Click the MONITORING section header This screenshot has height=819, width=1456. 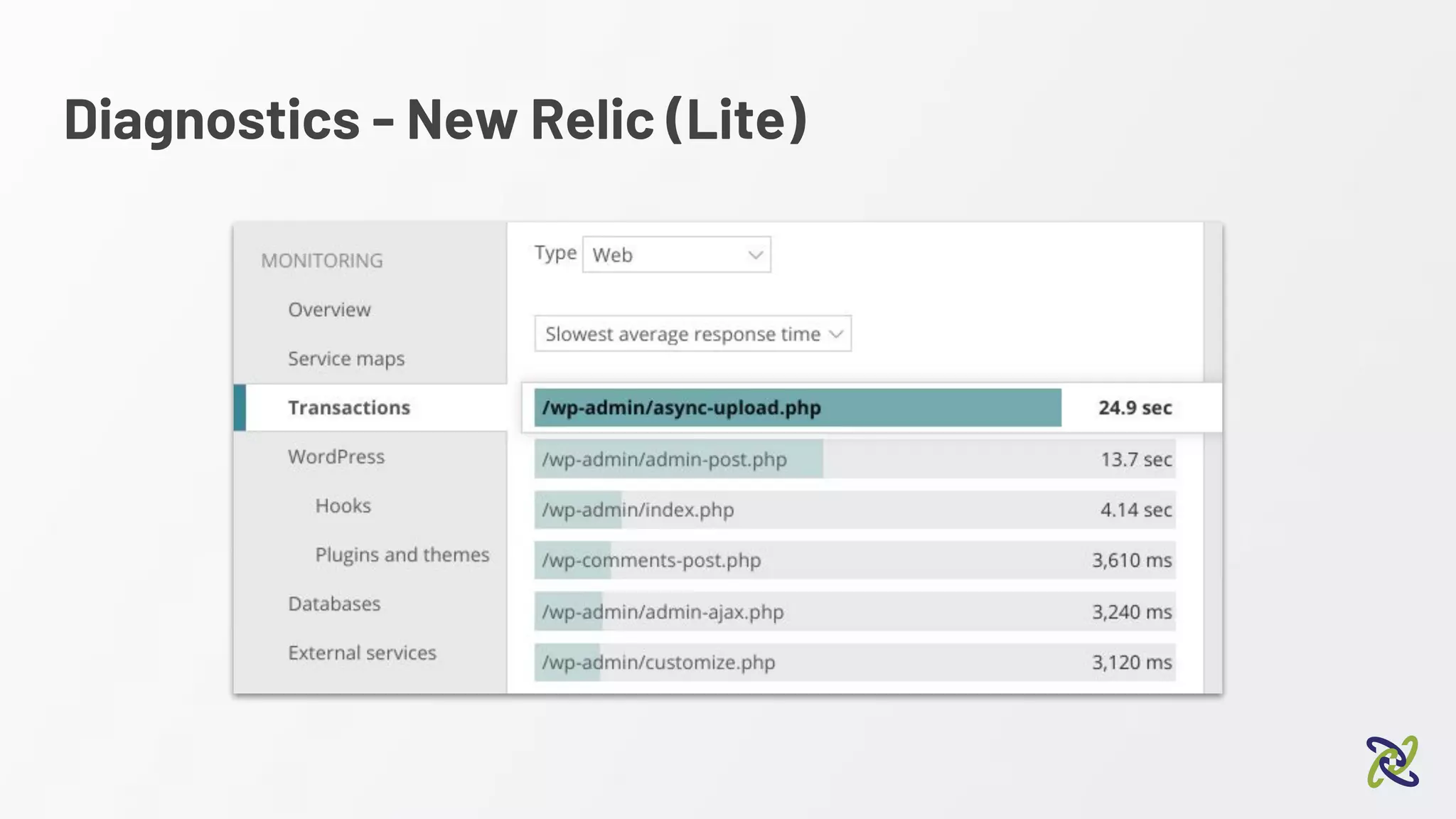point(321,261)
